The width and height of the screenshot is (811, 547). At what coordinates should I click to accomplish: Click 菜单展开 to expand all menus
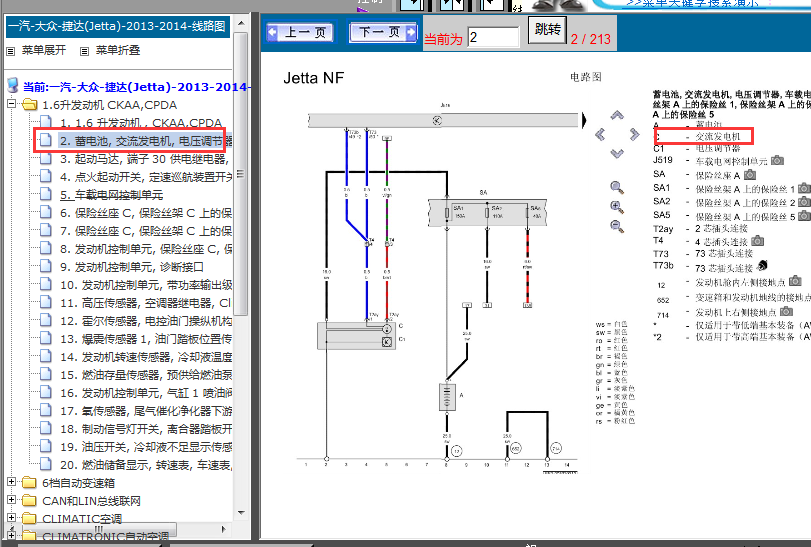pos(37,51)
